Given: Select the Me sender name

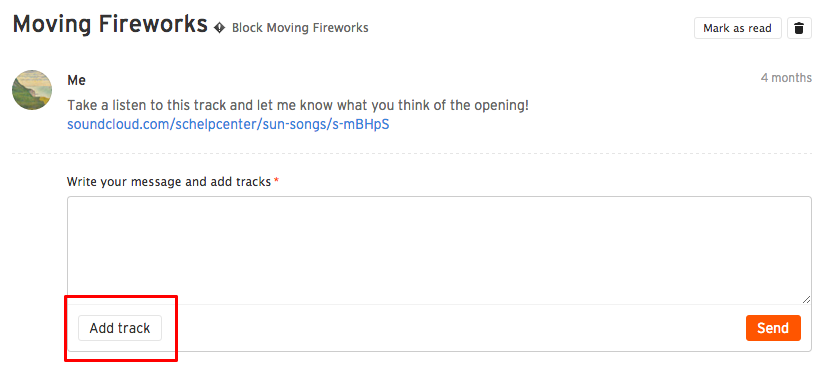Looking at the screenshot, I should pyautogui.click(x=76, y=80).
